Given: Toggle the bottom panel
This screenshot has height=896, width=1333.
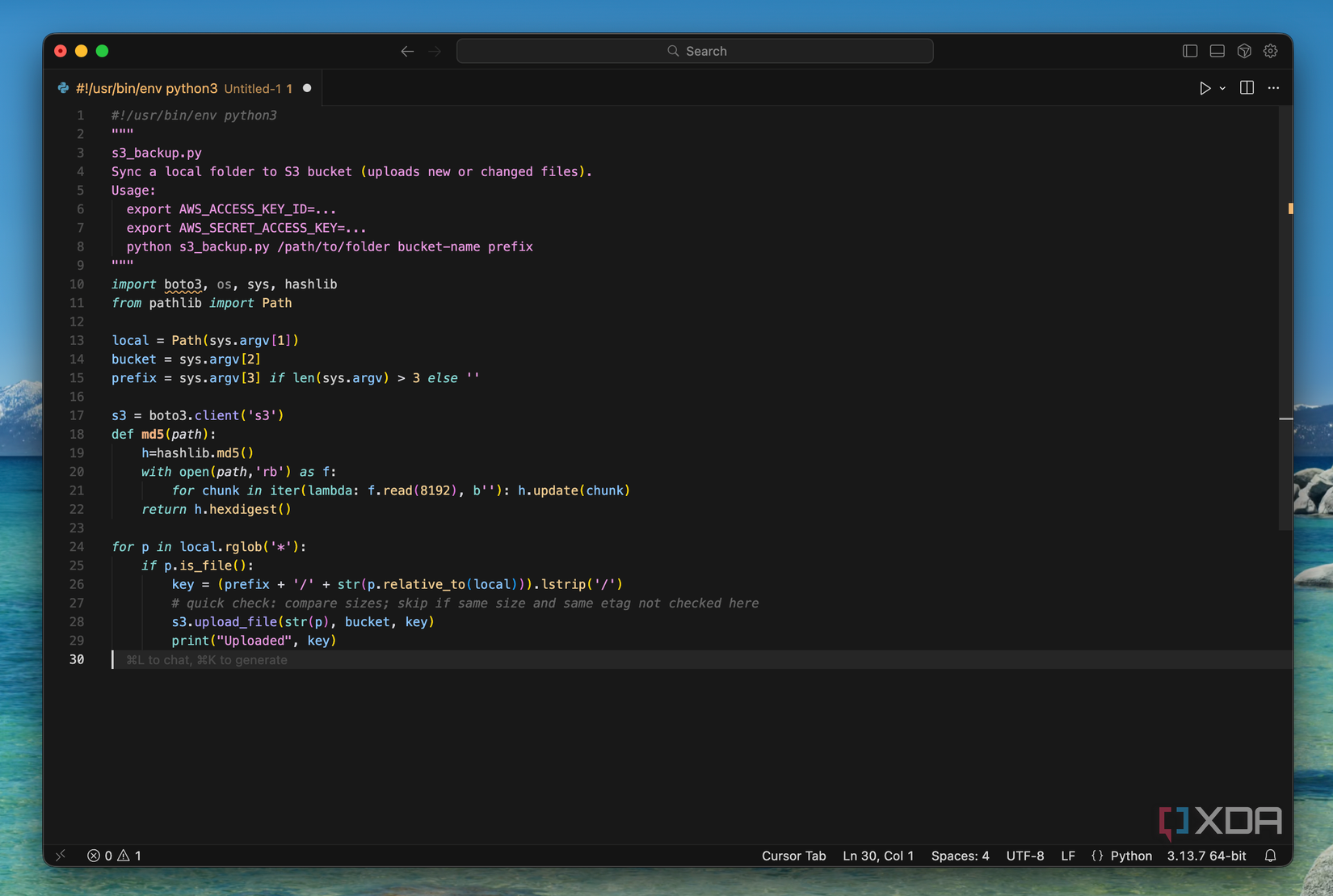Looking at the screenshot, I should pyautogui.click(x=1216, y=50).
